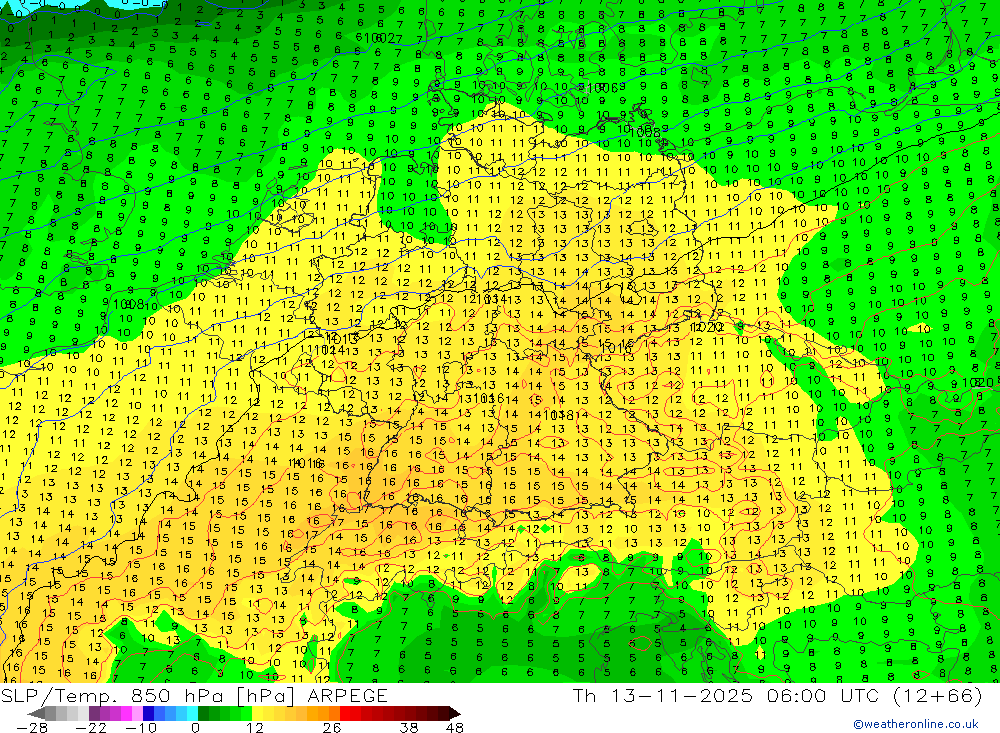Click the '12' legend value under the scale
This screenshot has height=733, width=1000.
pyautogui.click(x=255, y=727)
